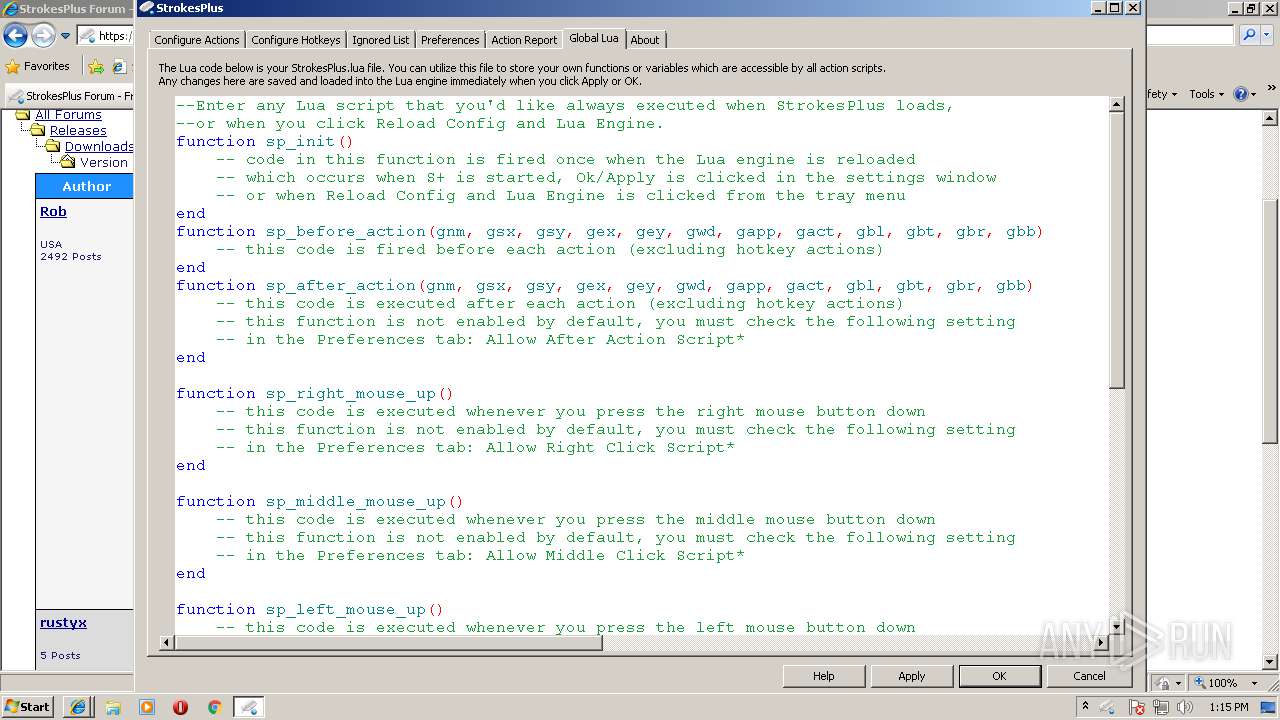Screen dimensions: 1280x720
Task: Open the Configure Hotkeys tab
Action: coord(296,40)
